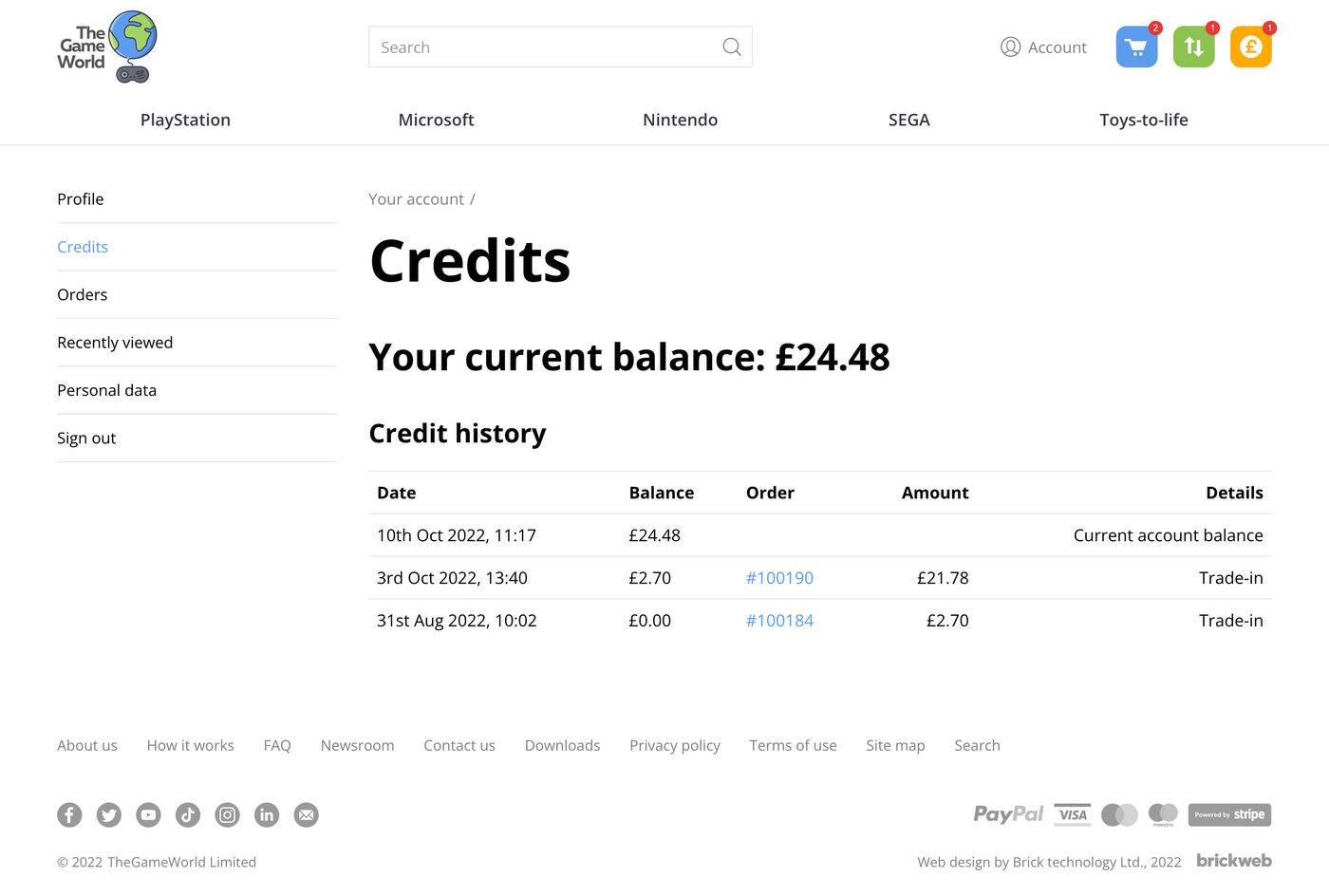This screenshot has width=1329, height=896.
Task: Focus the Search input field
Action: click(x=541, y=47)
